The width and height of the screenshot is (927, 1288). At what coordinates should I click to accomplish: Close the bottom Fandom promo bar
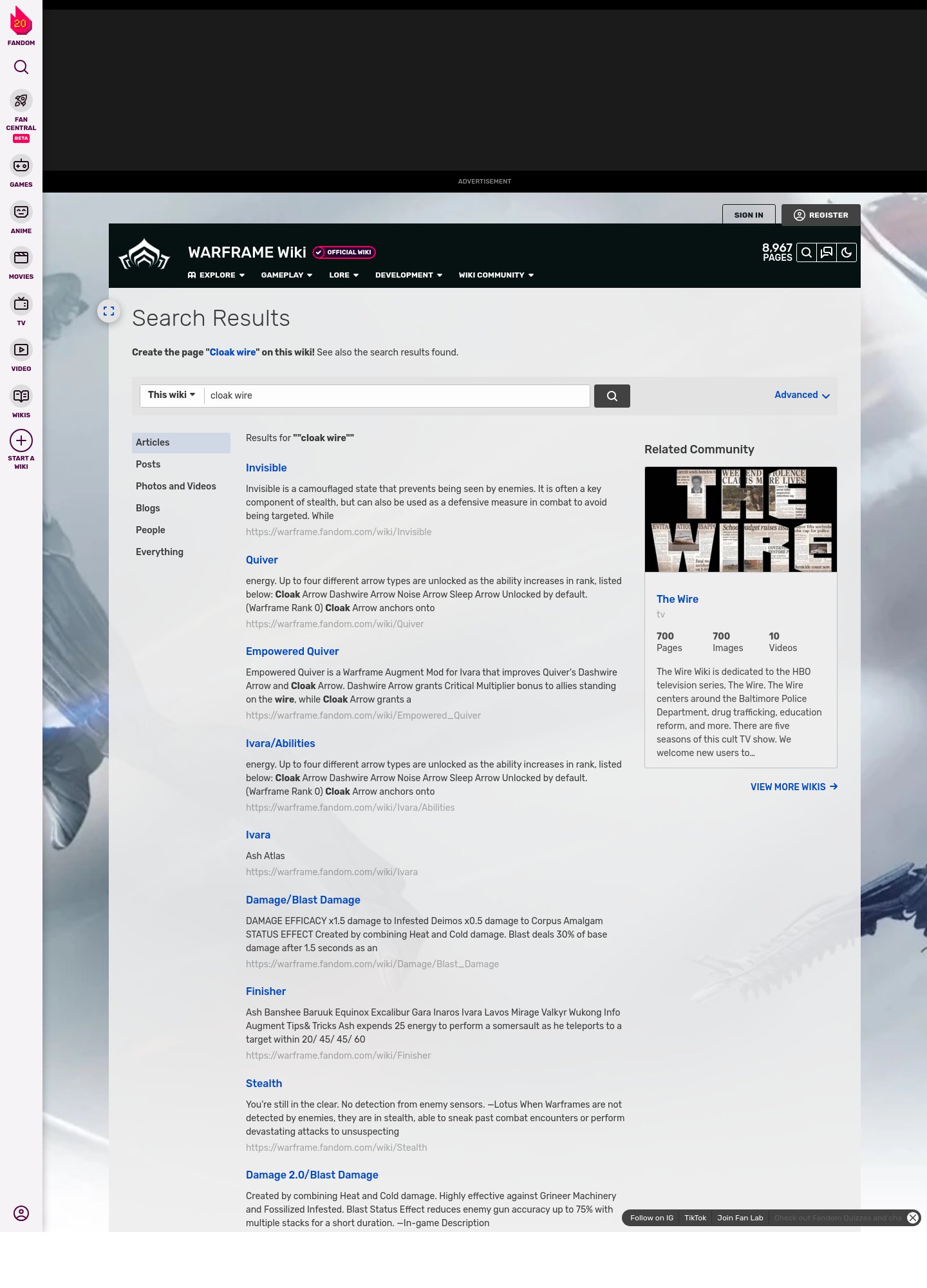(x=913, y=1218)
